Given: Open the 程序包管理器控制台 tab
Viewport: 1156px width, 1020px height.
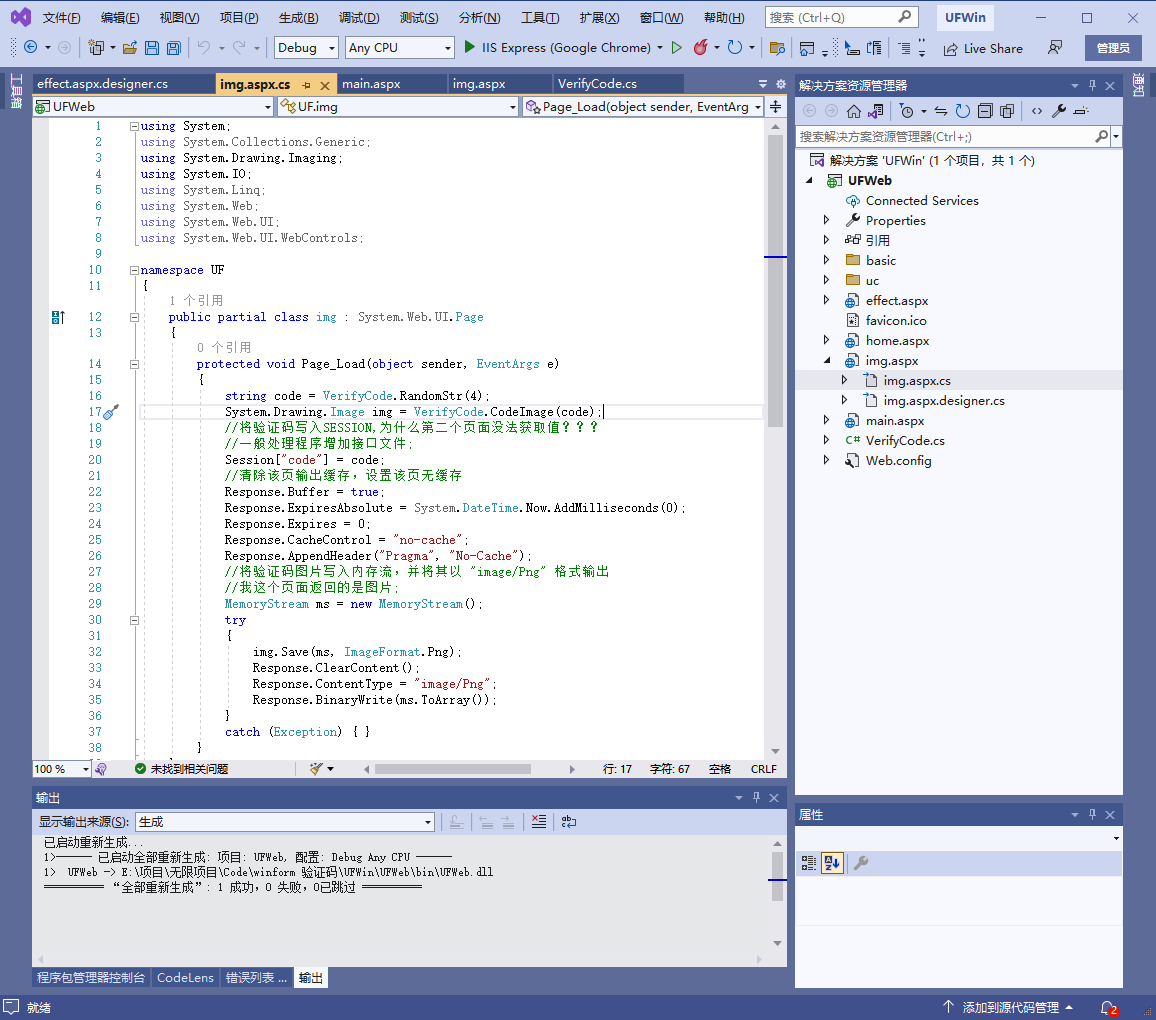Looking at the screenshot, I should 91,977.
